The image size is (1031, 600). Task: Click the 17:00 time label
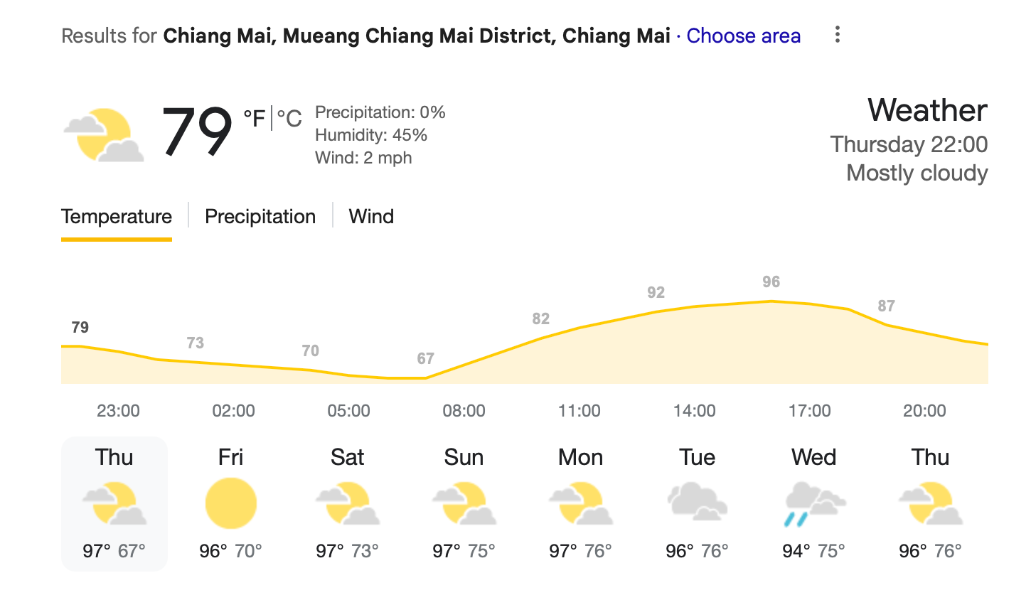(809, 411)
